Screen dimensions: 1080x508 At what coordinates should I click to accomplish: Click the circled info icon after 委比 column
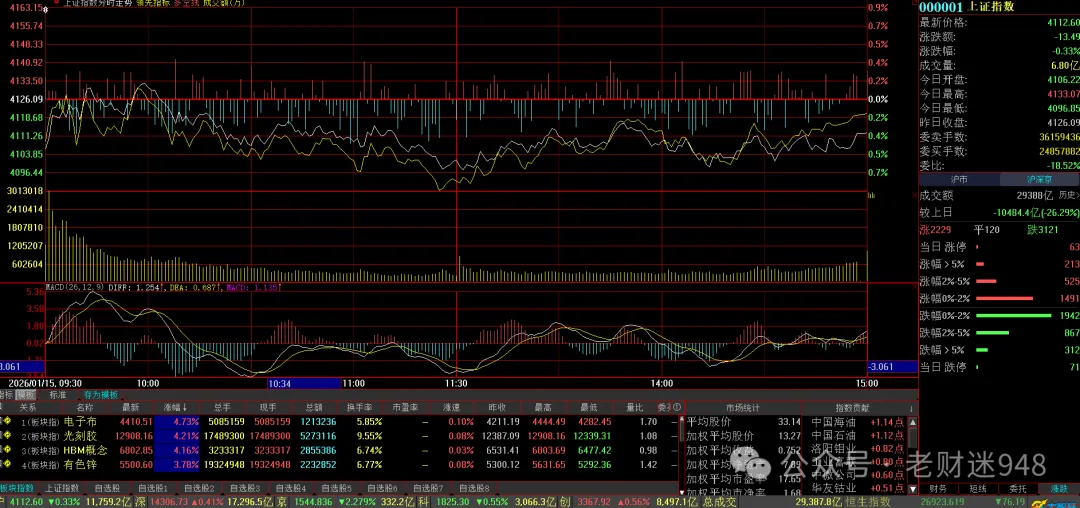tap(677, 408)
